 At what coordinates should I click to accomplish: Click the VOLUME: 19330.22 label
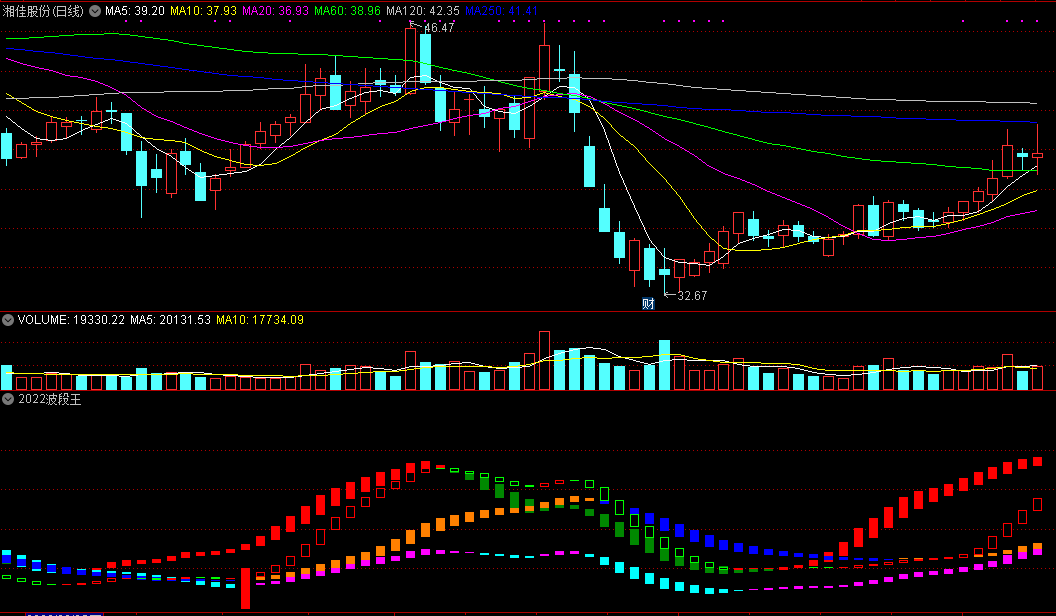(71, 320)
